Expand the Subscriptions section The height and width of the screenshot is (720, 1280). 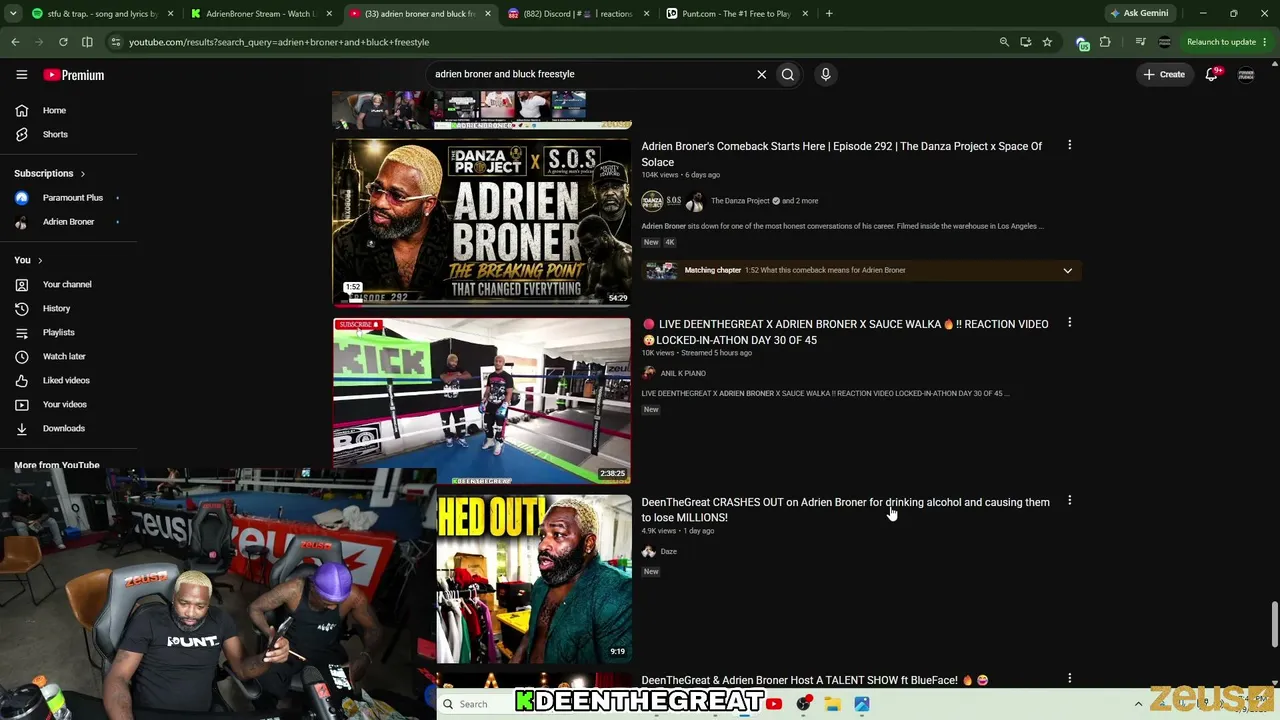coord(49,173)
